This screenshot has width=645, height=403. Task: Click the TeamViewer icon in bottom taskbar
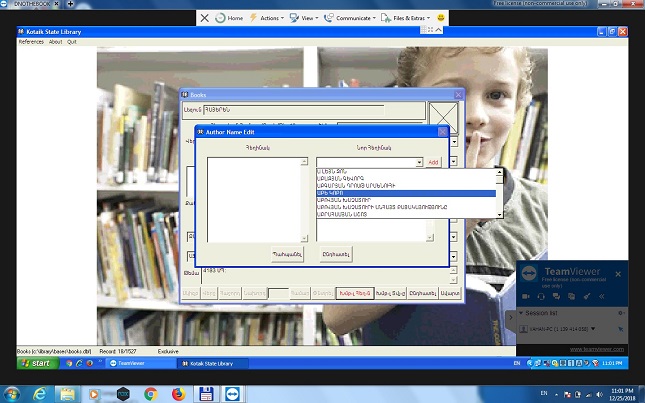(x=232, y=394)
